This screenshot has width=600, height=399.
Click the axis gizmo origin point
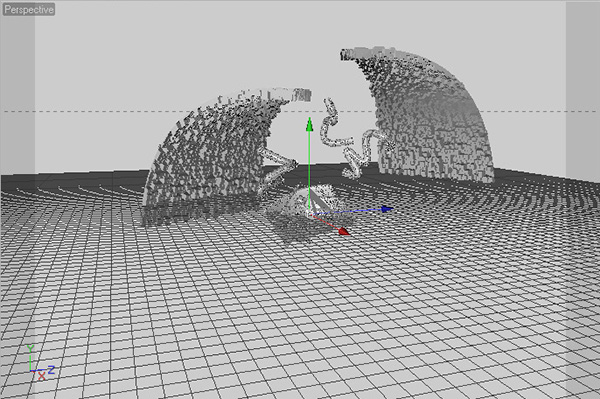310,213
